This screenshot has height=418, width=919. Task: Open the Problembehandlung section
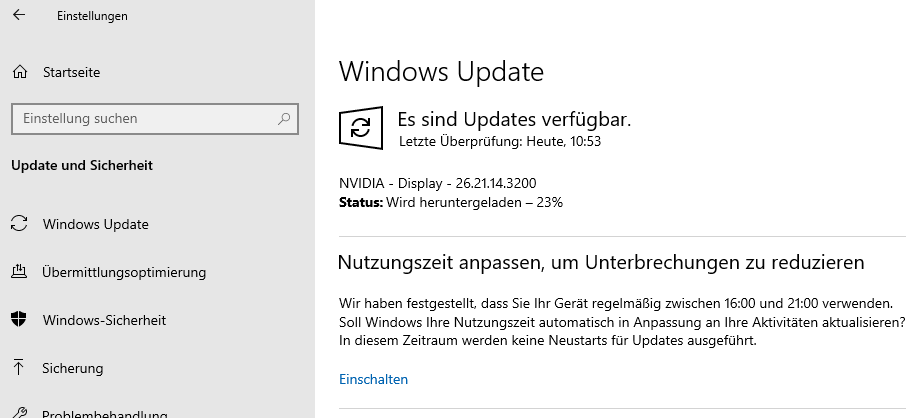coord(104,412)
